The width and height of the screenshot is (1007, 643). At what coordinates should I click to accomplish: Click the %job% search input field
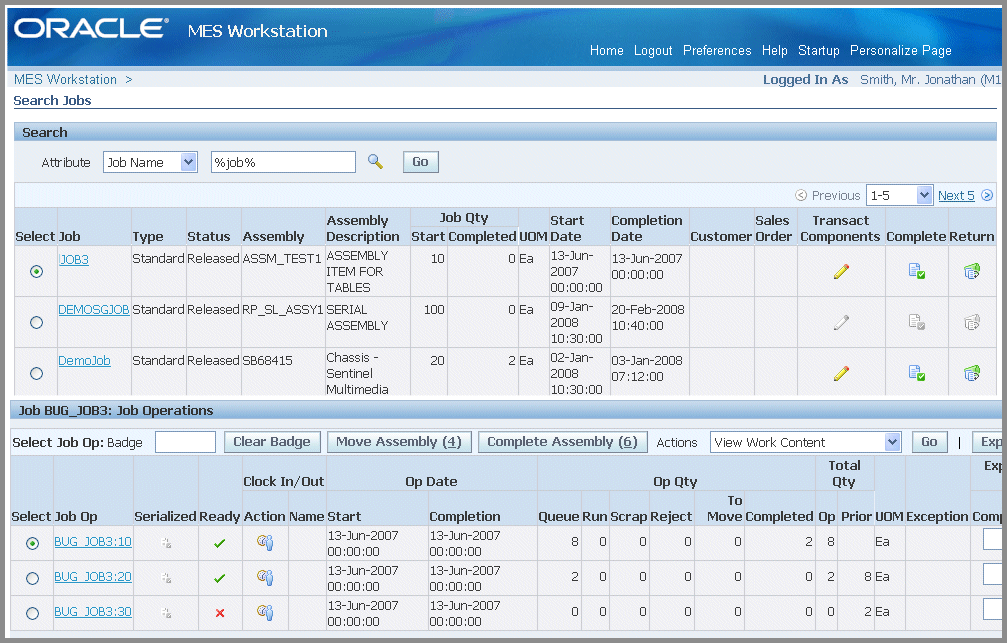pyautogui.click(x=283, y=162)
